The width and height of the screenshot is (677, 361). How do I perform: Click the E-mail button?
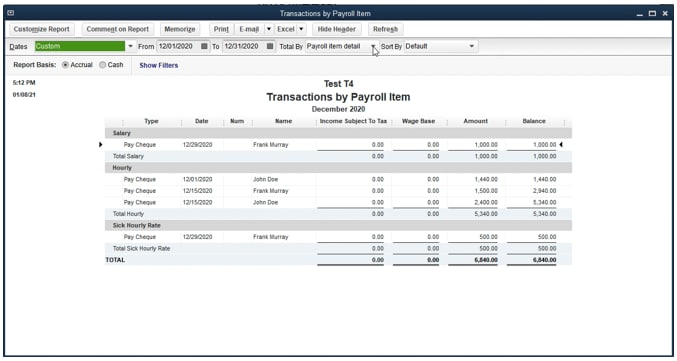[249, 29]
